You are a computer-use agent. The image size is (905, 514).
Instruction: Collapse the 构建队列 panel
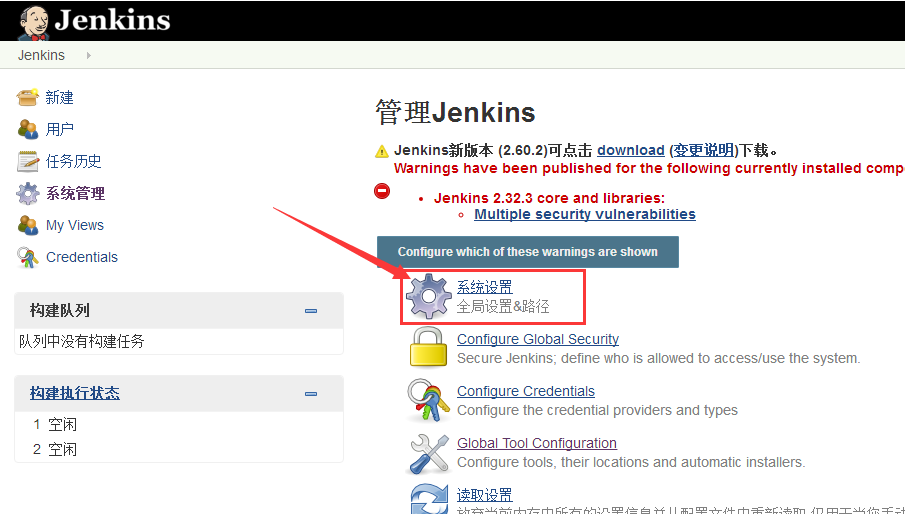[311, 311]
